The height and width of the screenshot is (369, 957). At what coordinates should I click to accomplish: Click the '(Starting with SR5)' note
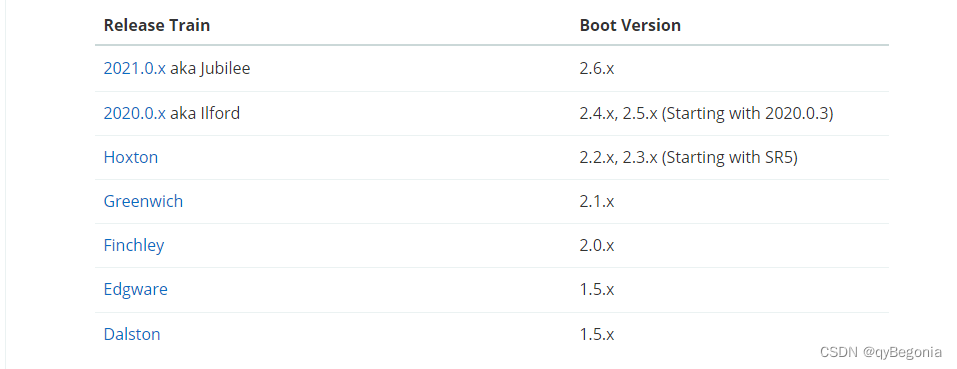730,157
